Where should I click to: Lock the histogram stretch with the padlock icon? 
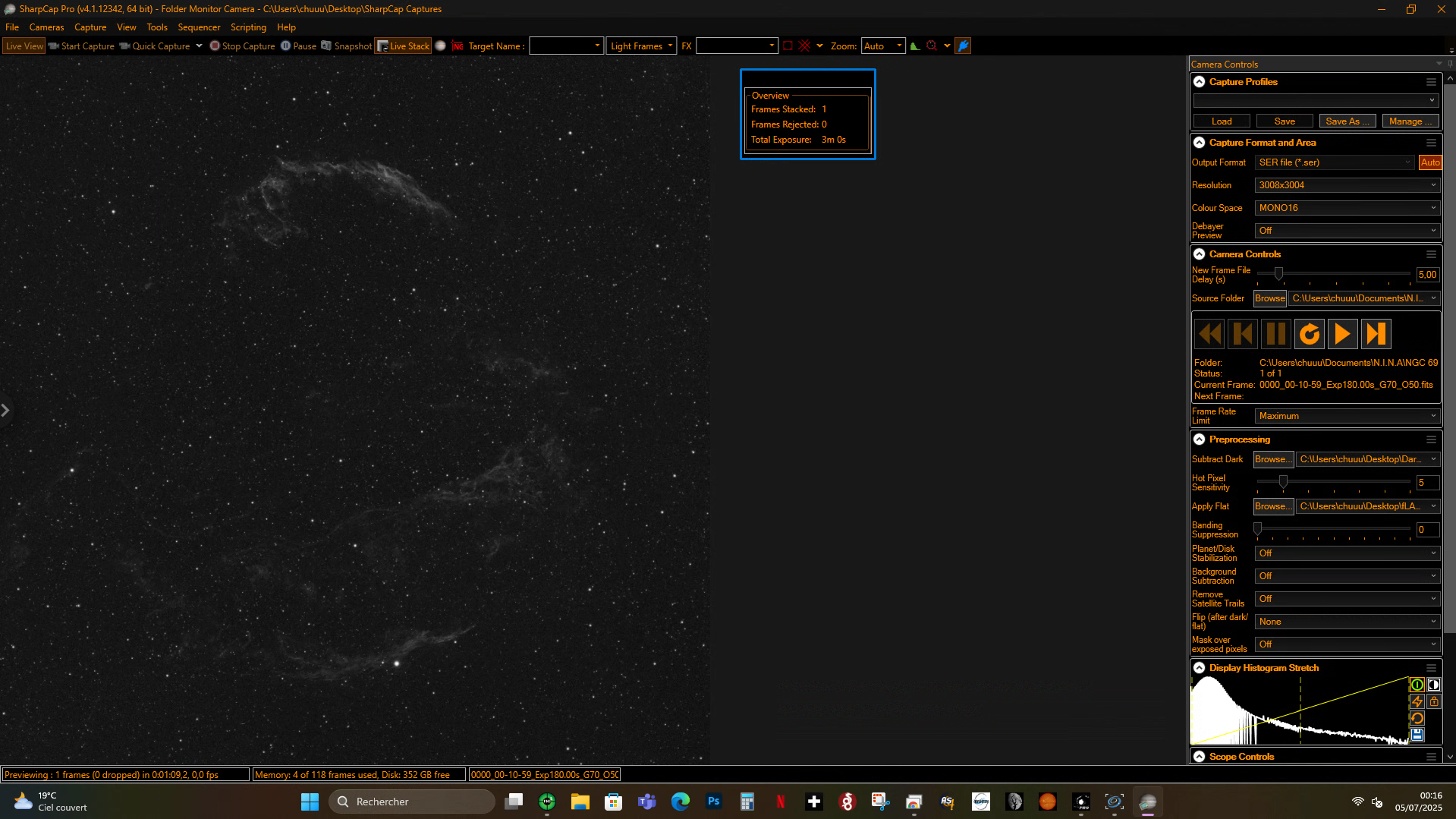[1433, 702]
